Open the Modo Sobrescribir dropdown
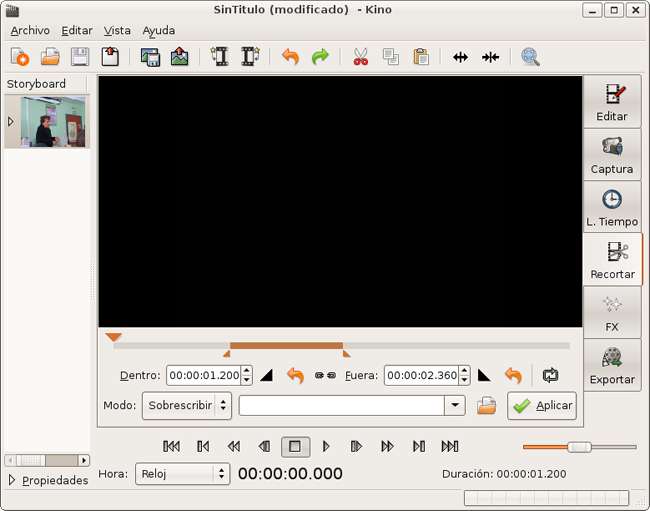Viewport: 650px width, 511px height. [x=187, y=406]
